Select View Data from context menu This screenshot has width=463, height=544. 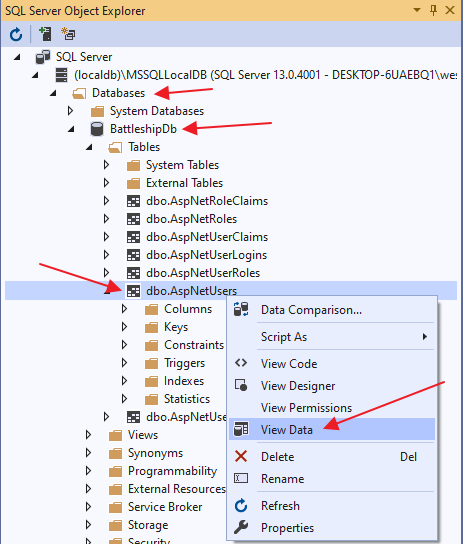point(332,430)
